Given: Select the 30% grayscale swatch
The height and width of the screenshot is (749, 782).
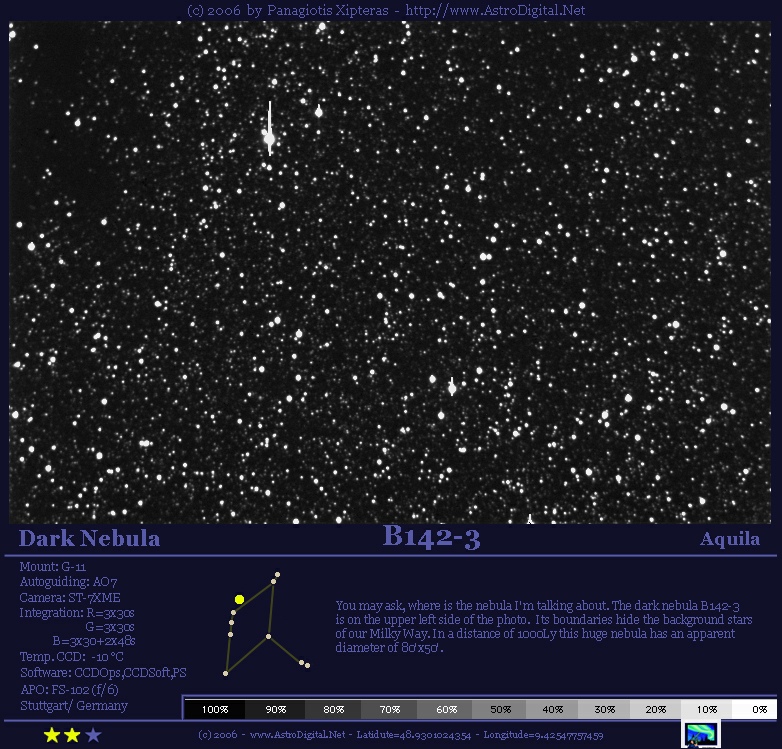Looking at the screenshot, I should coord(604,708).
